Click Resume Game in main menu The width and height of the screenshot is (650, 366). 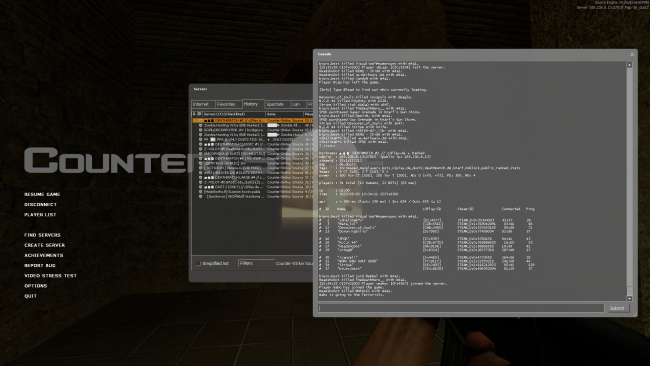pos(42,194)
